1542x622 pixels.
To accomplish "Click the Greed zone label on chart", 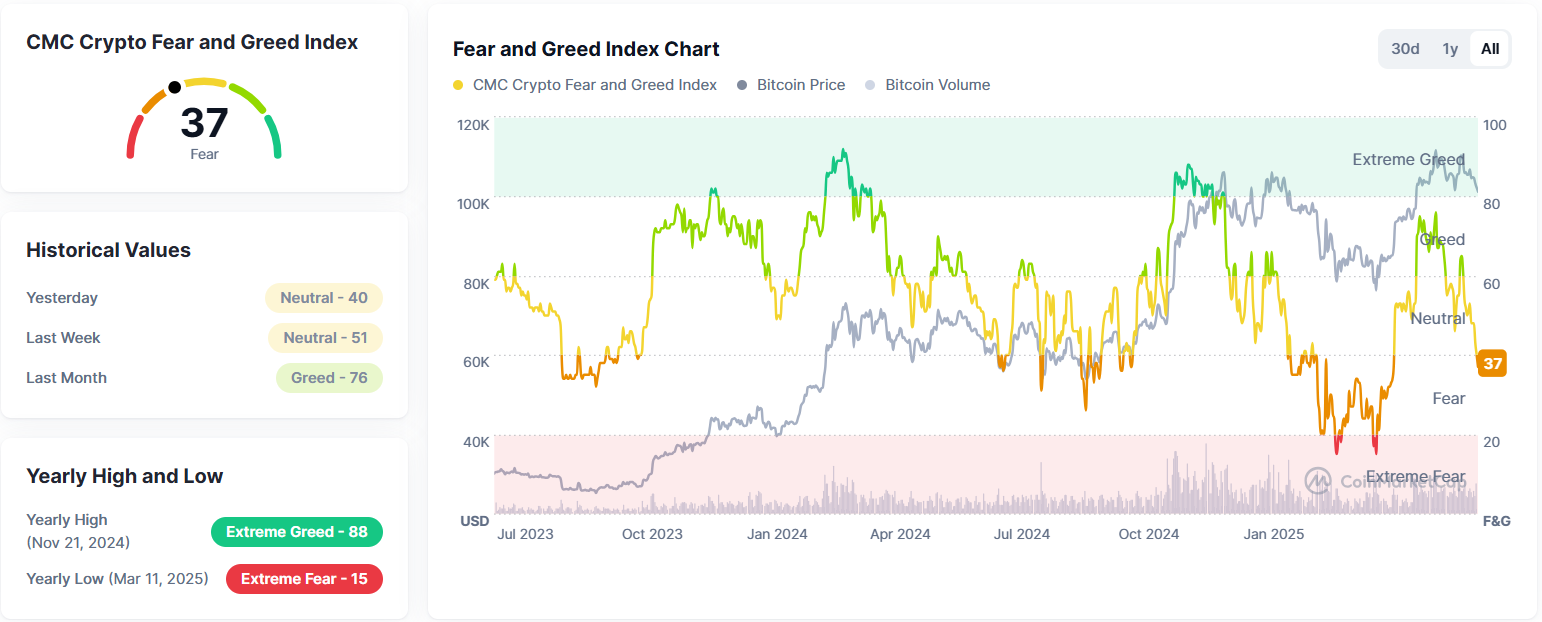I will coord(1442,240).
